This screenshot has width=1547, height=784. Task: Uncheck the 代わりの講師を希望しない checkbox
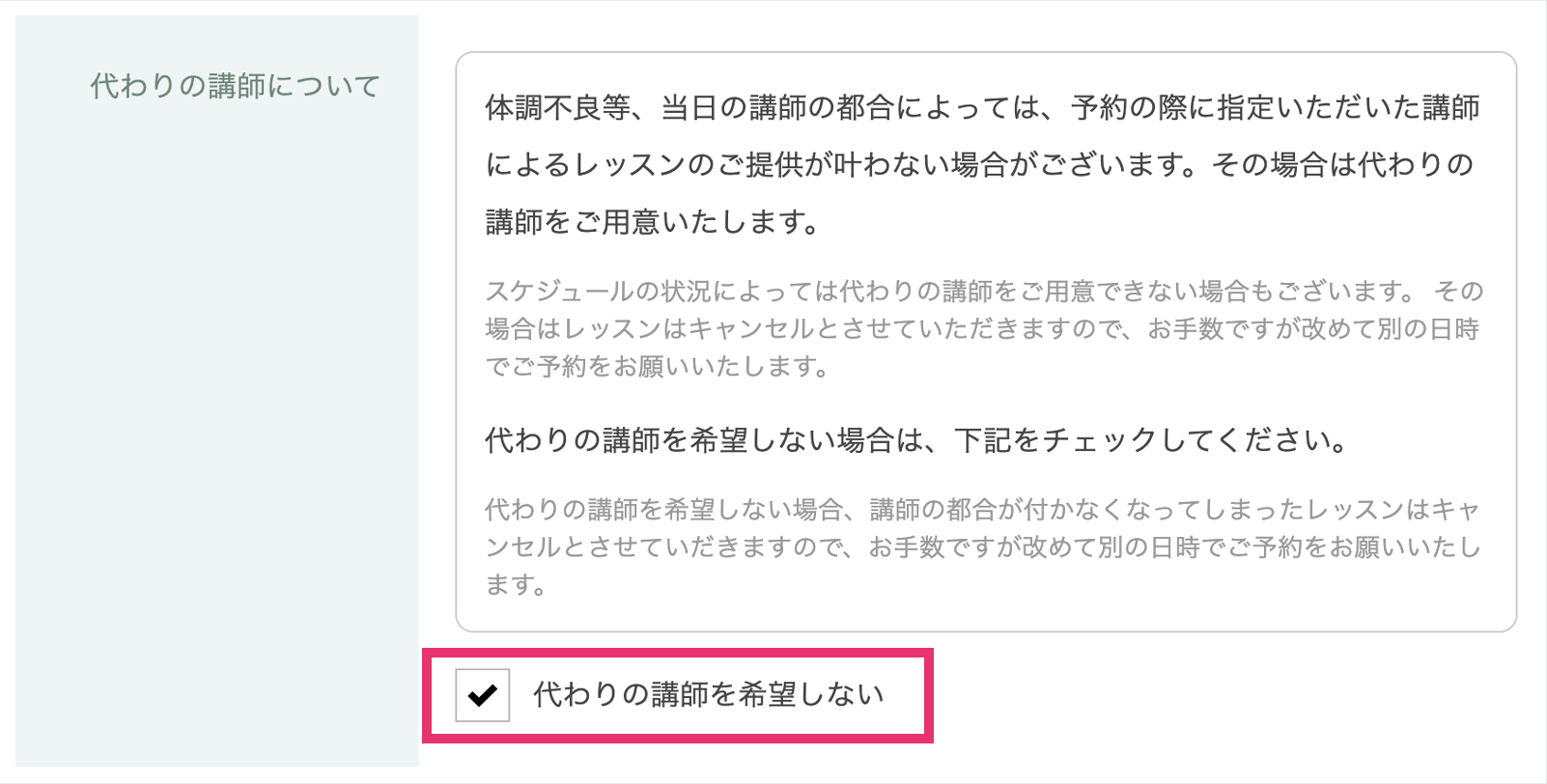(x=483, y=694)
